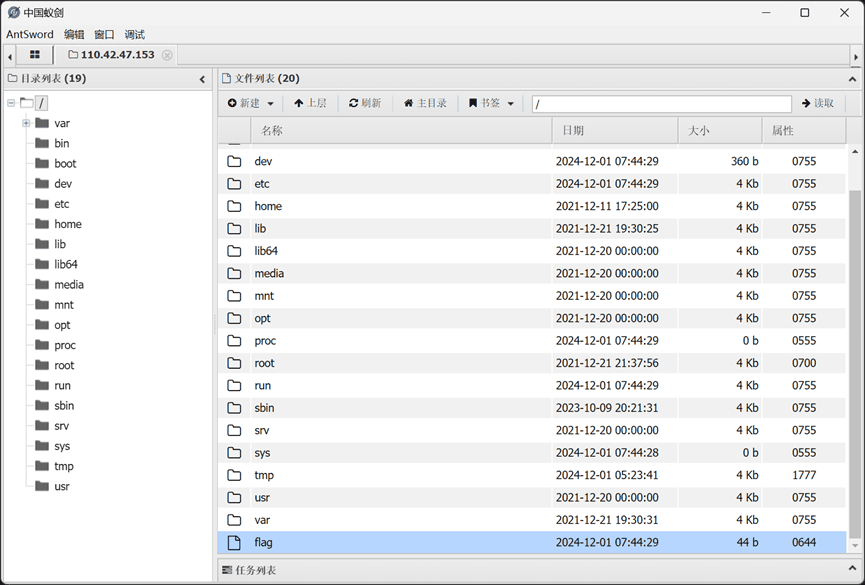Expand the var folder in tree
The image size is (865, 585).
[26, 123]
